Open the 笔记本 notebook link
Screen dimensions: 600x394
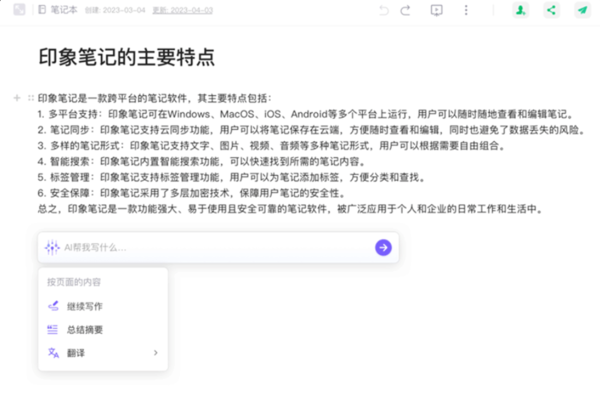(x=64, y=10)
